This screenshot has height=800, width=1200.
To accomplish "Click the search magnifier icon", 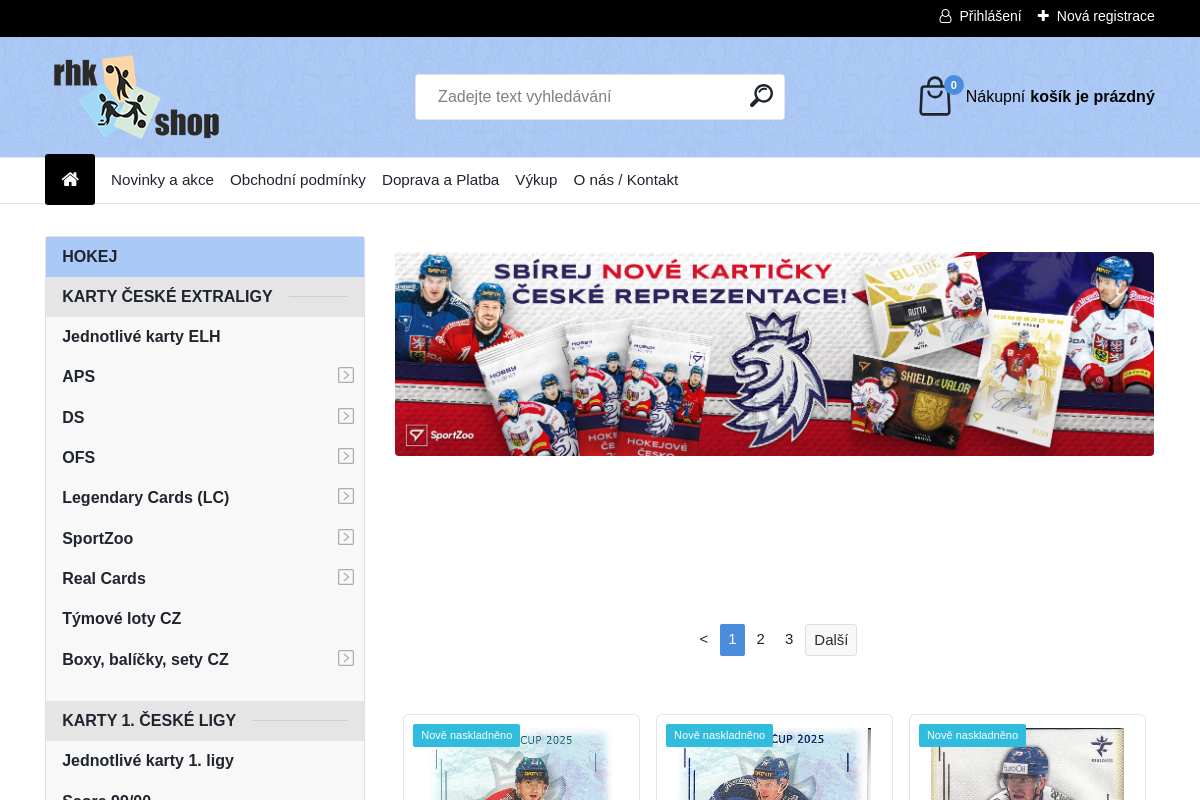I will pyautogui.click(x=761, y=96).
